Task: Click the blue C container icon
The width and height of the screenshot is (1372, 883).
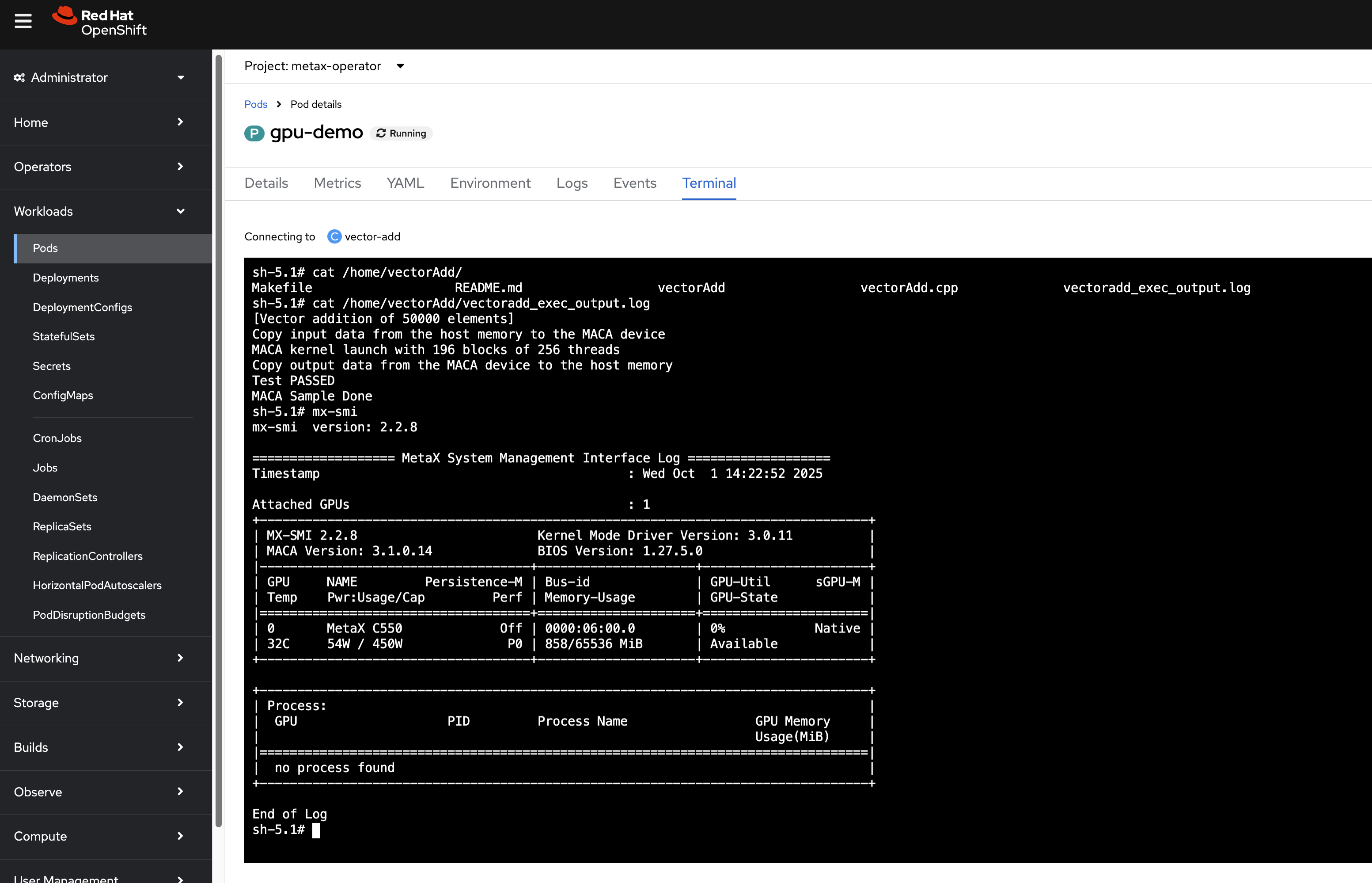Action: 334,237
